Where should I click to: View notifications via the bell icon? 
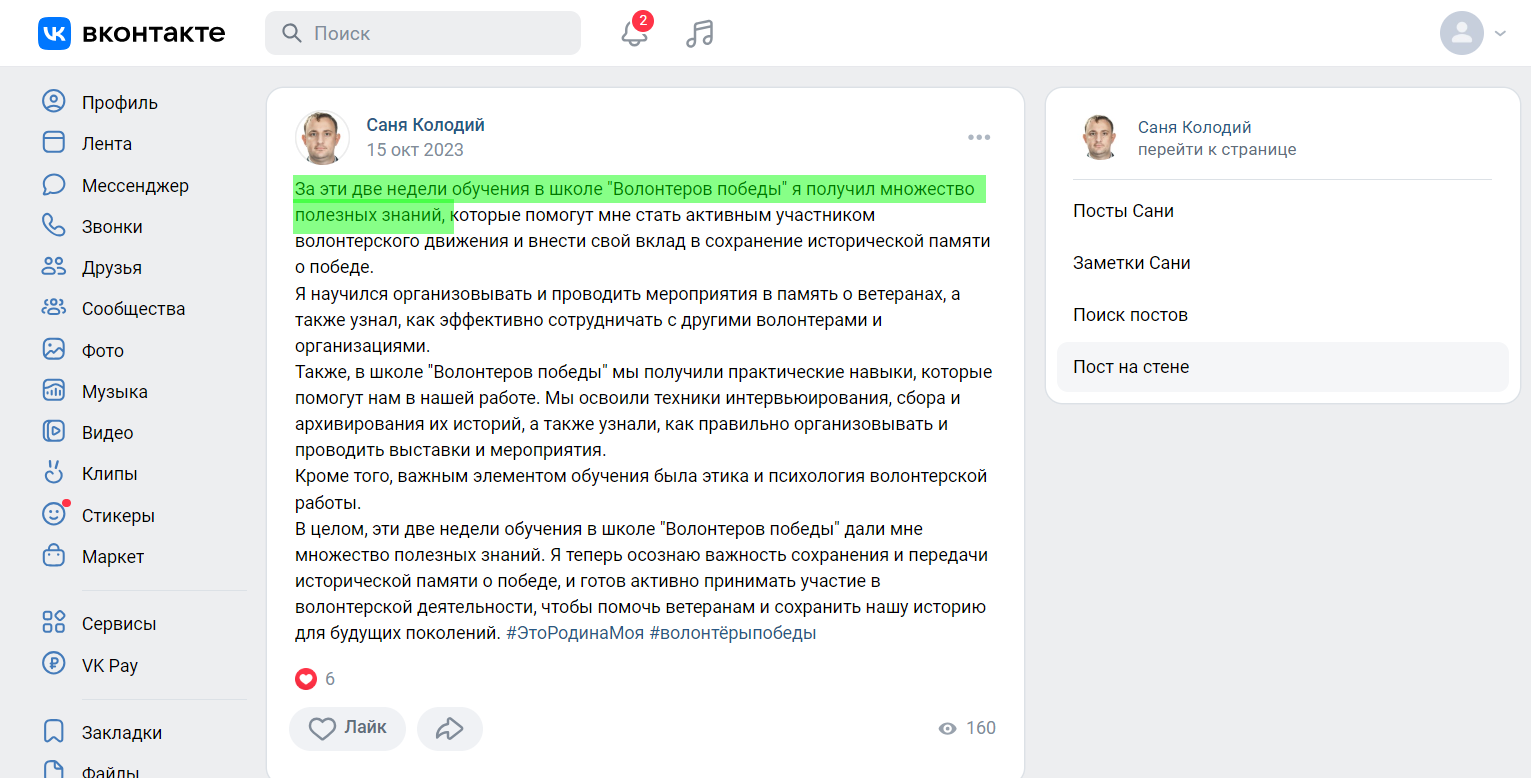(x=633, y=33)
